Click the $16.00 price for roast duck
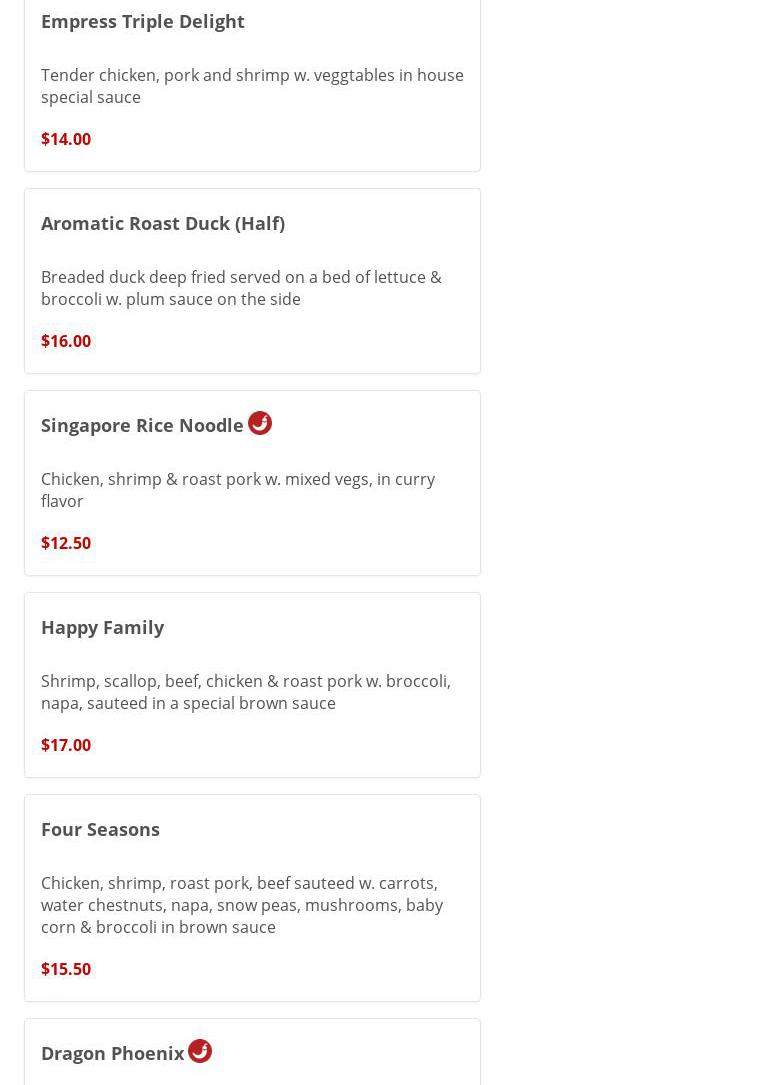Image resolution: width=770 pixels, height=1085 pixels. [66, 341]
